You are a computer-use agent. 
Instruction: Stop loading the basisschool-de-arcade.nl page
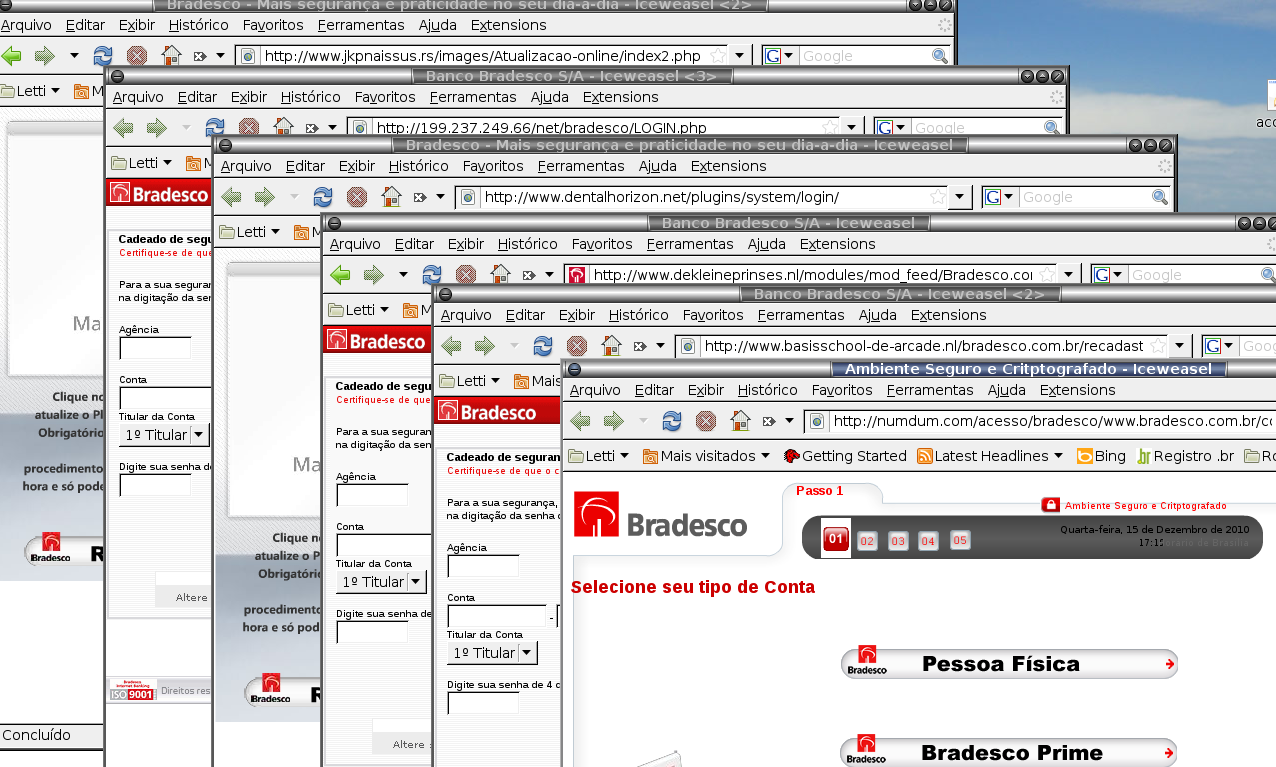point(577,346)
